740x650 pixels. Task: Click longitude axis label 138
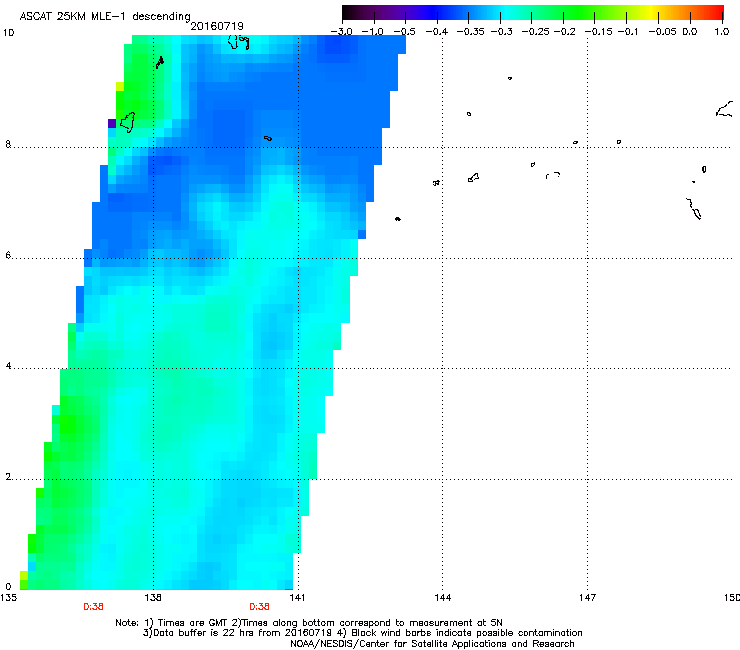point(153,598)
